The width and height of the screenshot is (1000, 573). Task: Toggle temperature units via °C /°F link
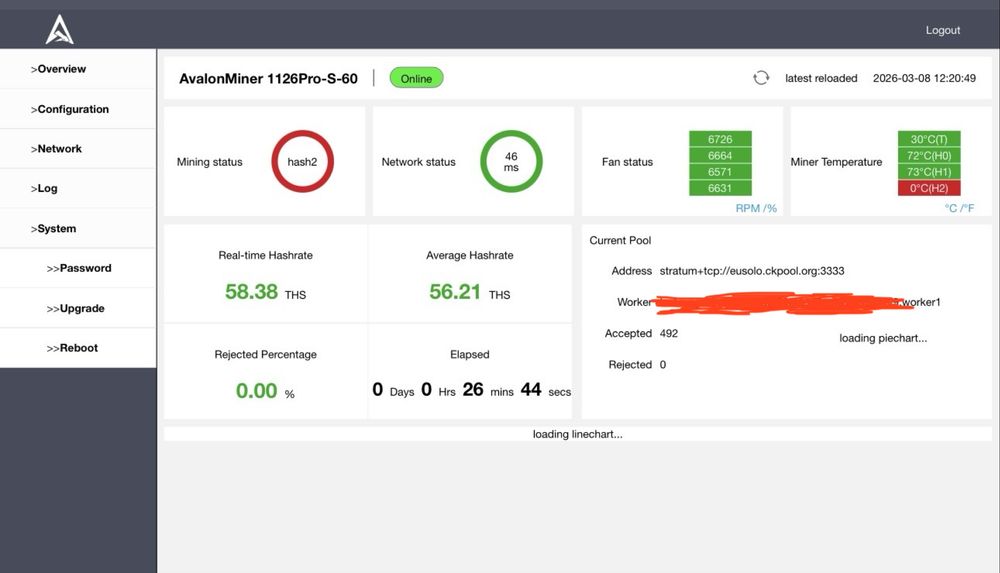(959, 208)
